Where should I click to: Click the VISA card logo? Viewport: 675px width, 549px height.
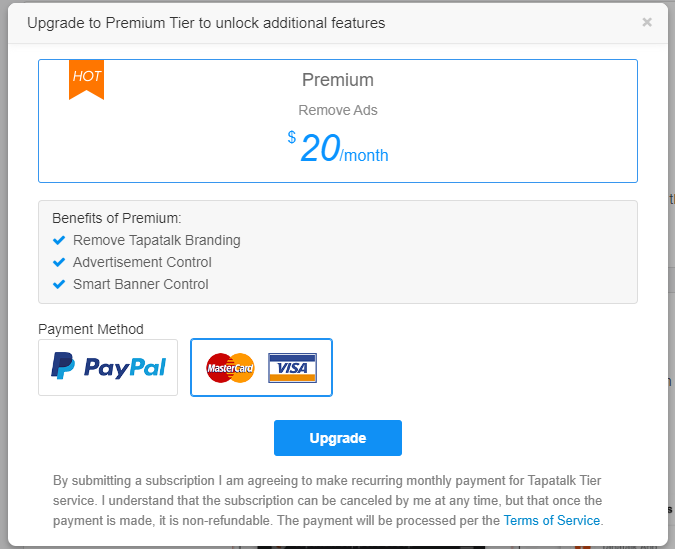292,368
